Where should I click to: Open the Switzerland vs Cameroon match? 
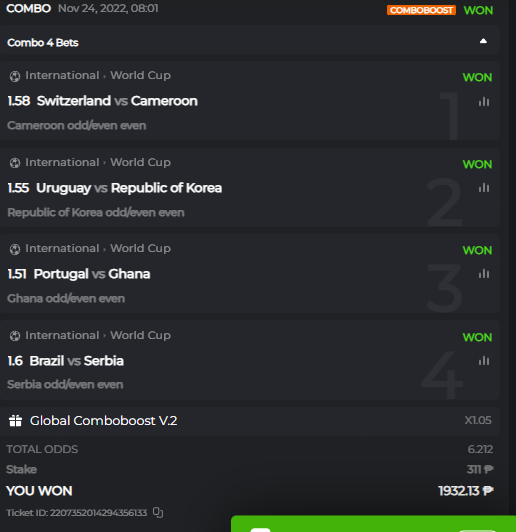pos(117,101)
